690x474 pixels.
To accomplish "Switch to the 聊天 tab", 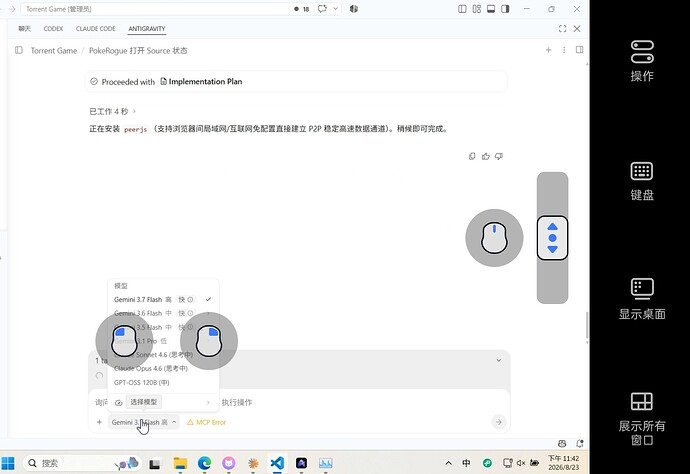I will tap(25, 29).
